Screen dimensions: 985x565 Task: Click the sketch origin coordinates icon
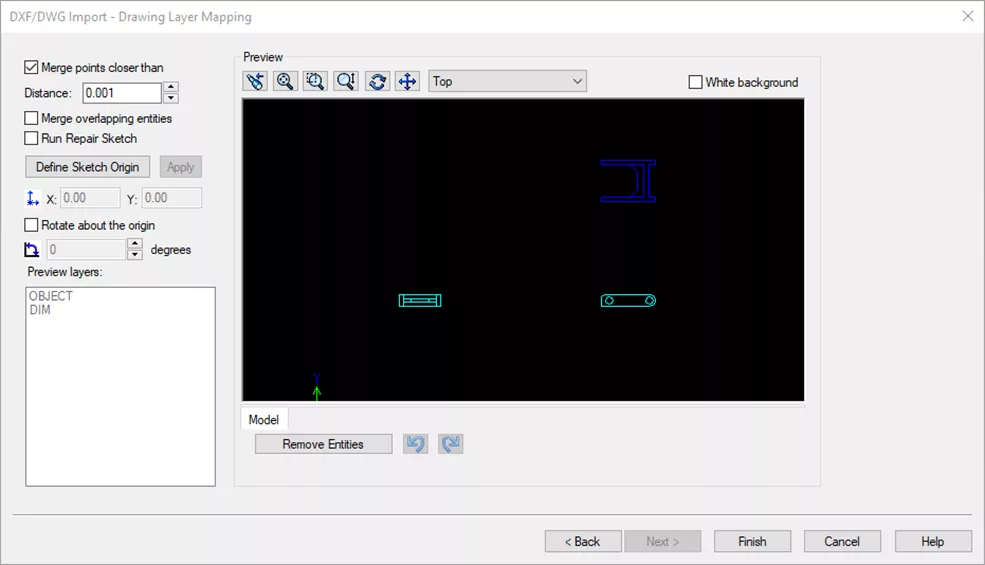pos(32,199)
